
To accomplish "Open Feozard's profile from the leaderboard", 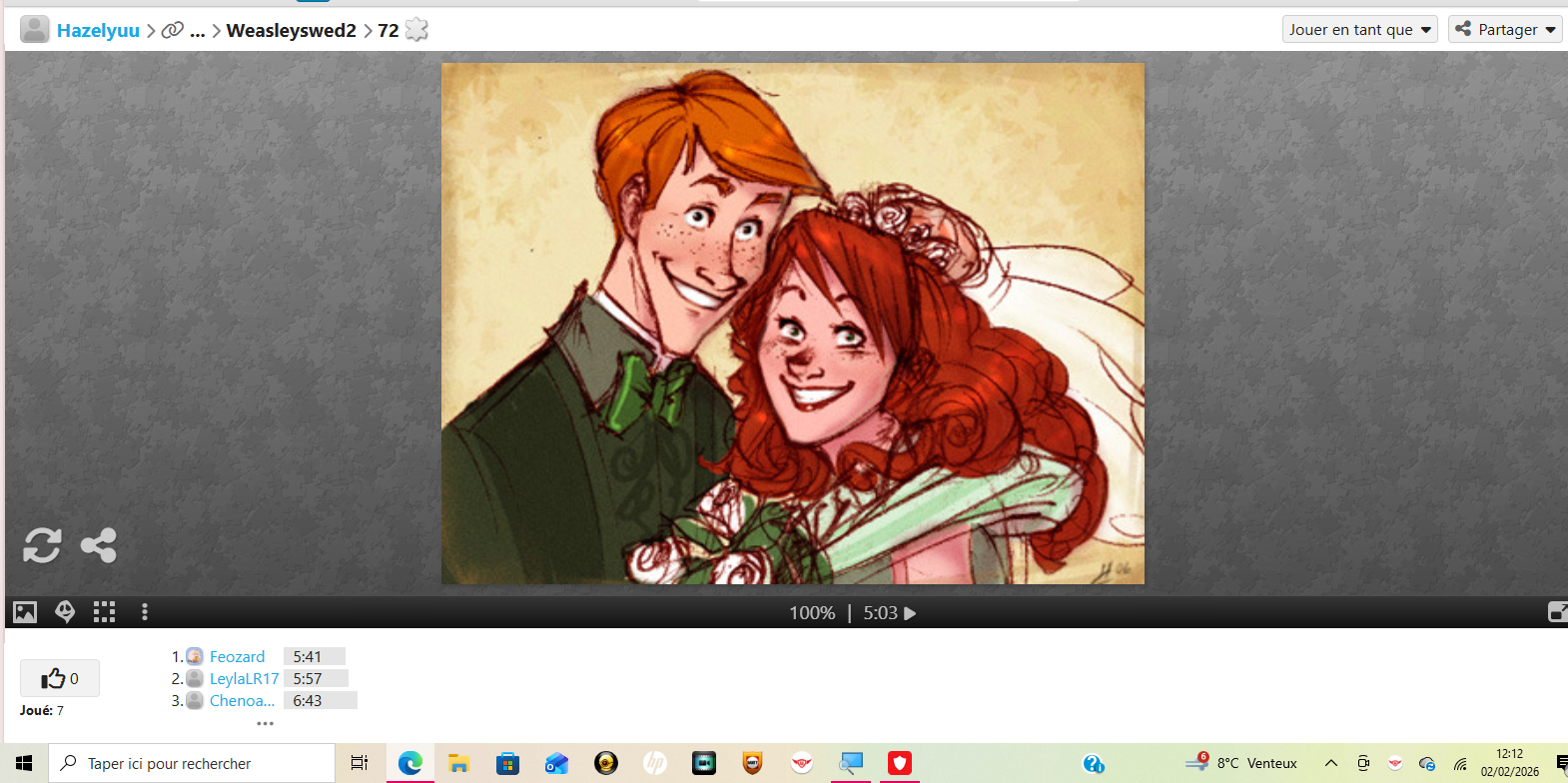I will (237, 656).
